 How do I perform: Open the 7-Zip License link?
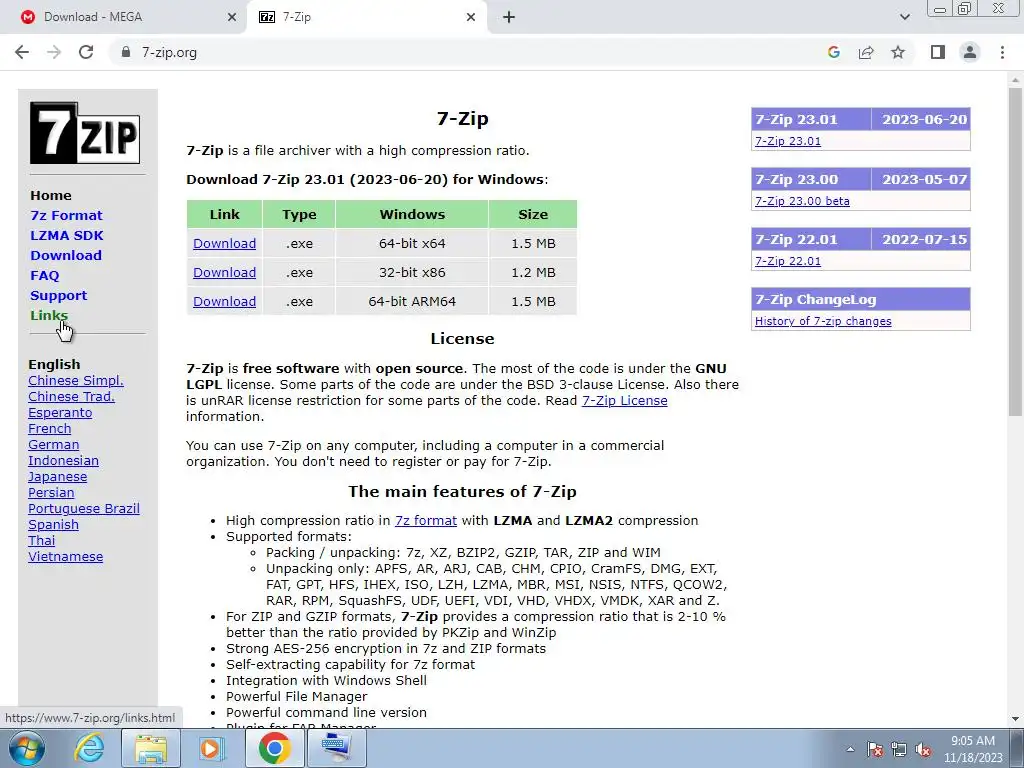point(624,400)
